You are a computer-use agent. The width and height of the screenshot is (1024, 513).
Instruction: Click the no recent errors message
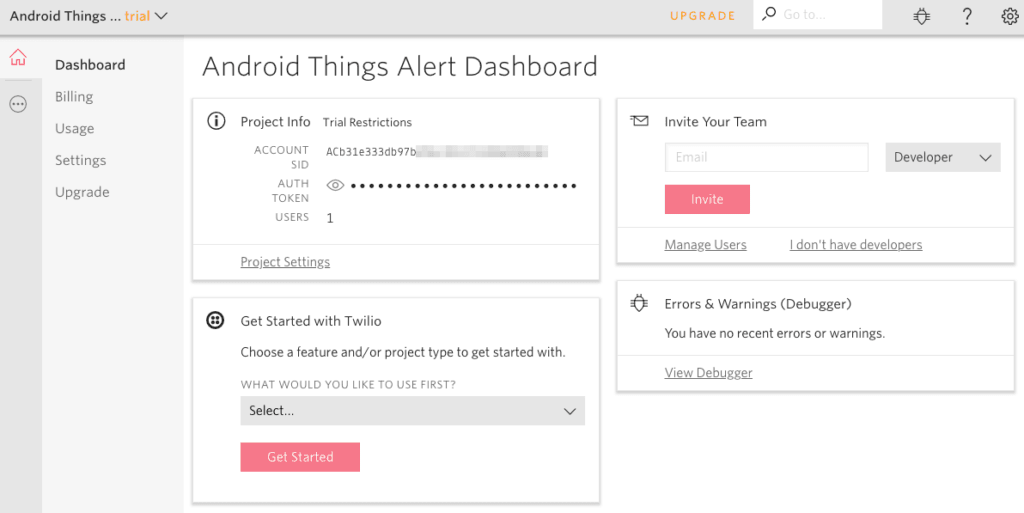(x=775, y=333)
